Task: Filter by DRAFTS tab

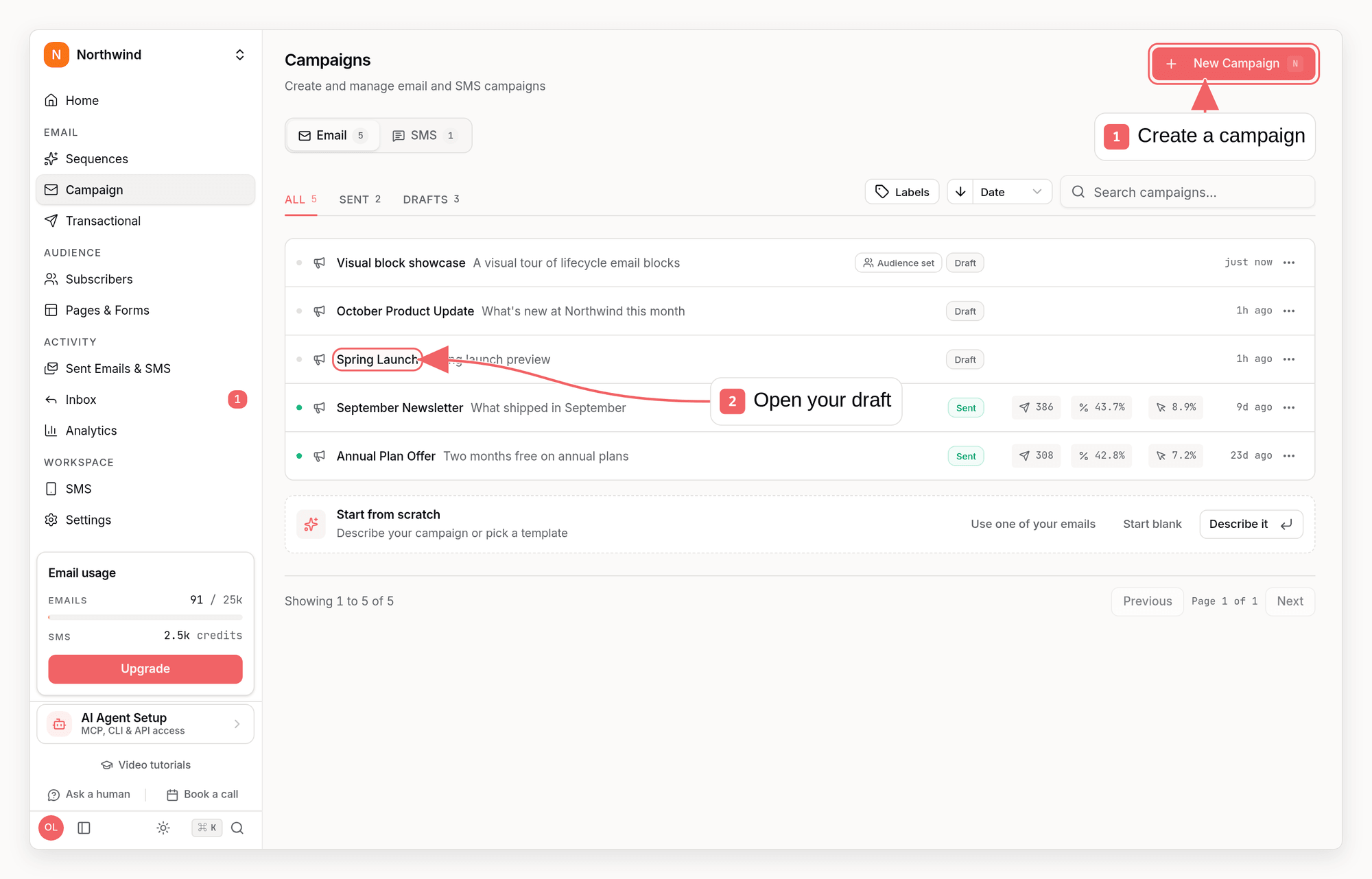Action: tap(431, 200)
